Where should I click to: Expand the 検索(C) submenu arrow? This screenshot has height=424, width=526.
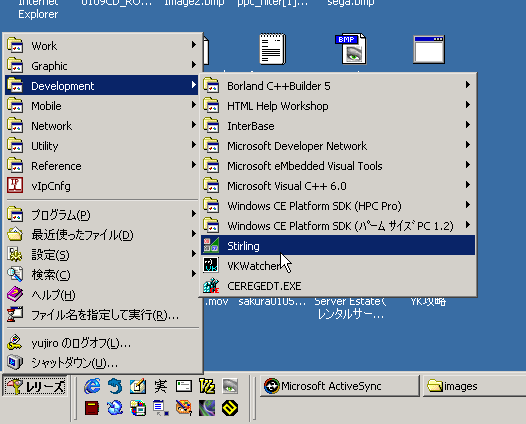click(x=194, y=273)
